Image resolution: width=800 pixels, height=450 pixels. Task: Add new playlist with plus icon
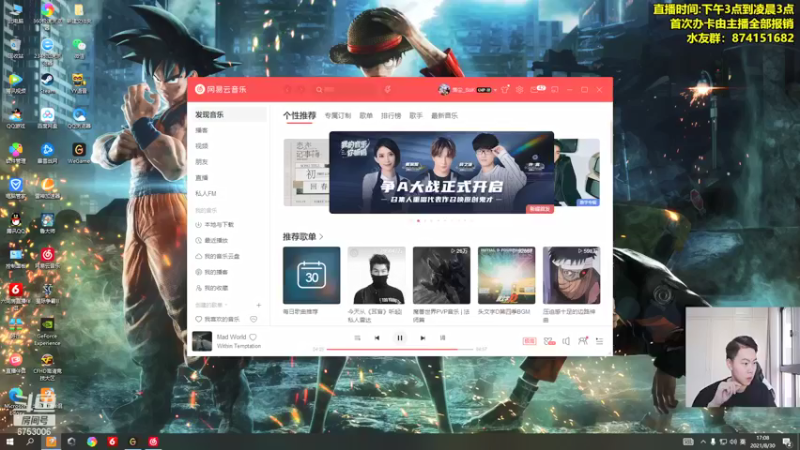[x=259, y=305]
